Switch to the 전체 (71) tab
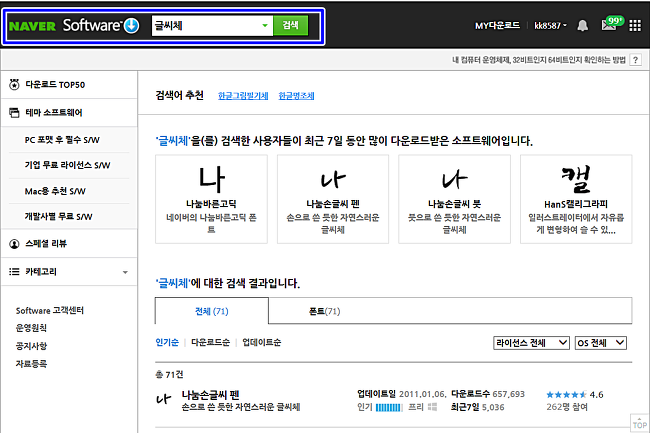Screen dimensions: 650x433 (x=212, y=311)
